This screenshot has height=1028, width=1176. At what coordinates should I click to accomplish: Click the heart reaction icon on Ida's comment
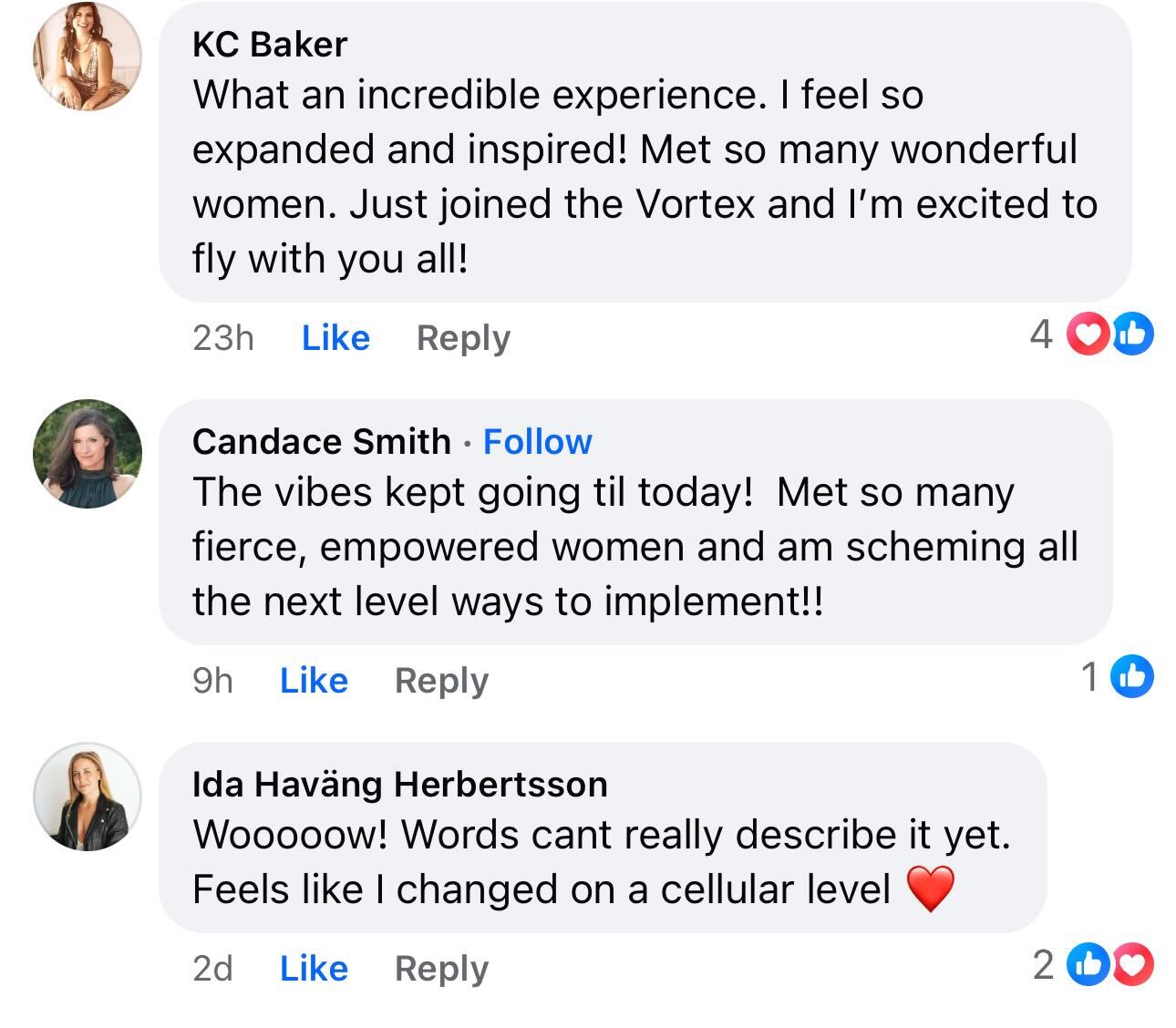pyautogui.click(x=1132, y=964)
